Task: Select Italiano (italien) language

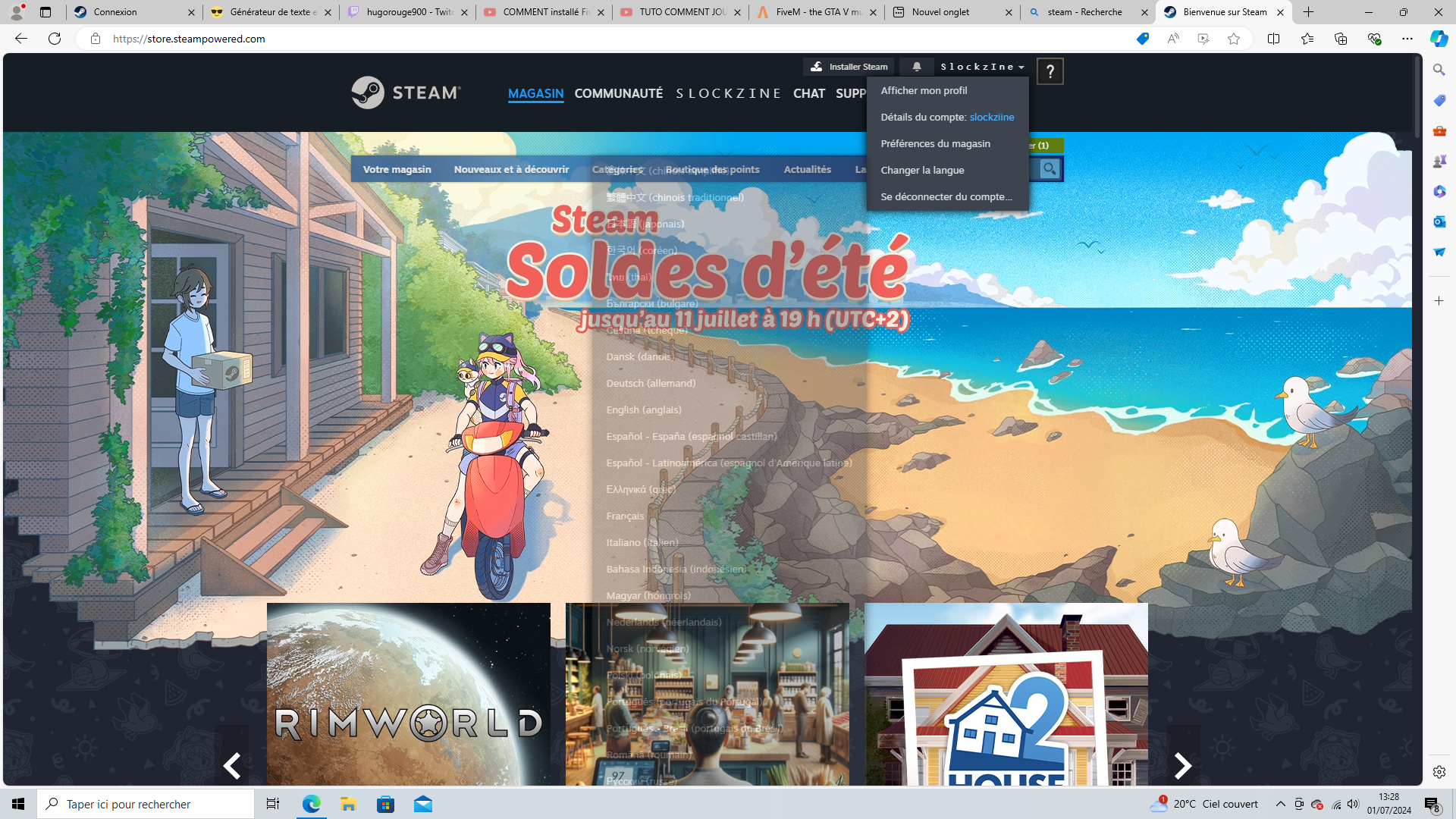Action: [x=642, y=542]
